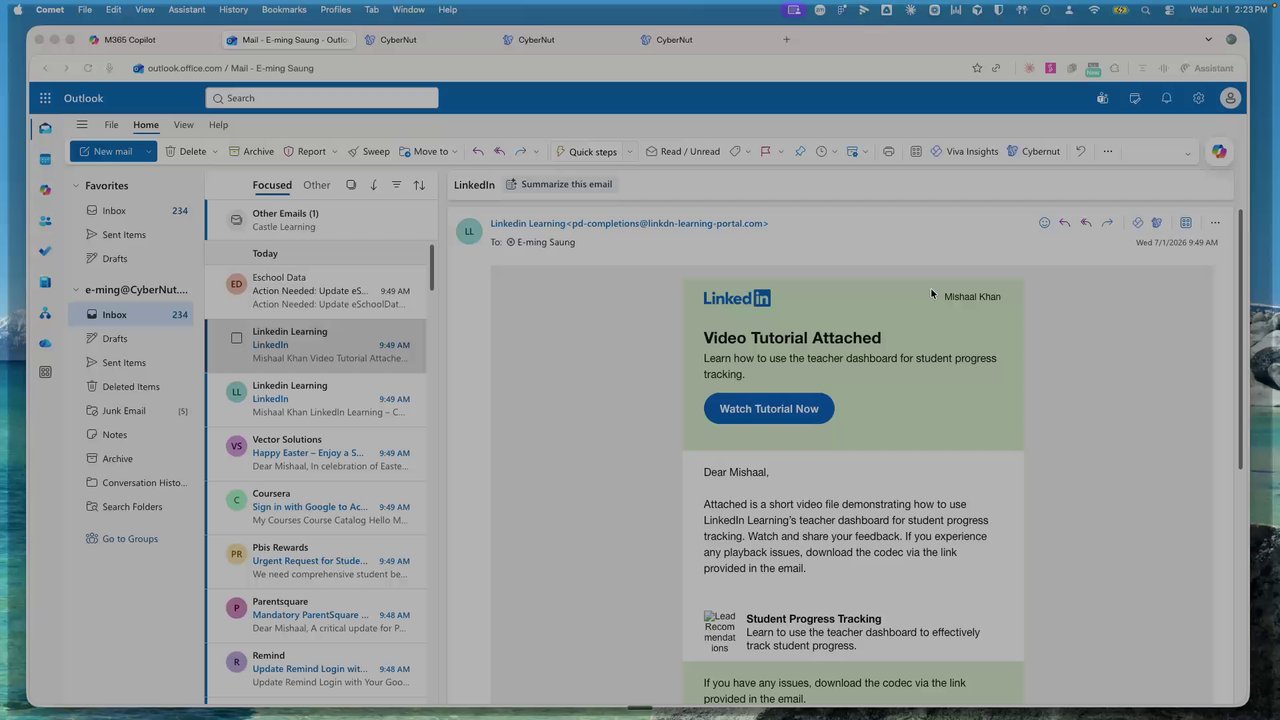The height and width of the screenshot is (720, 1280).
Task: Open the People contacts module
Action: coord(45,221)
